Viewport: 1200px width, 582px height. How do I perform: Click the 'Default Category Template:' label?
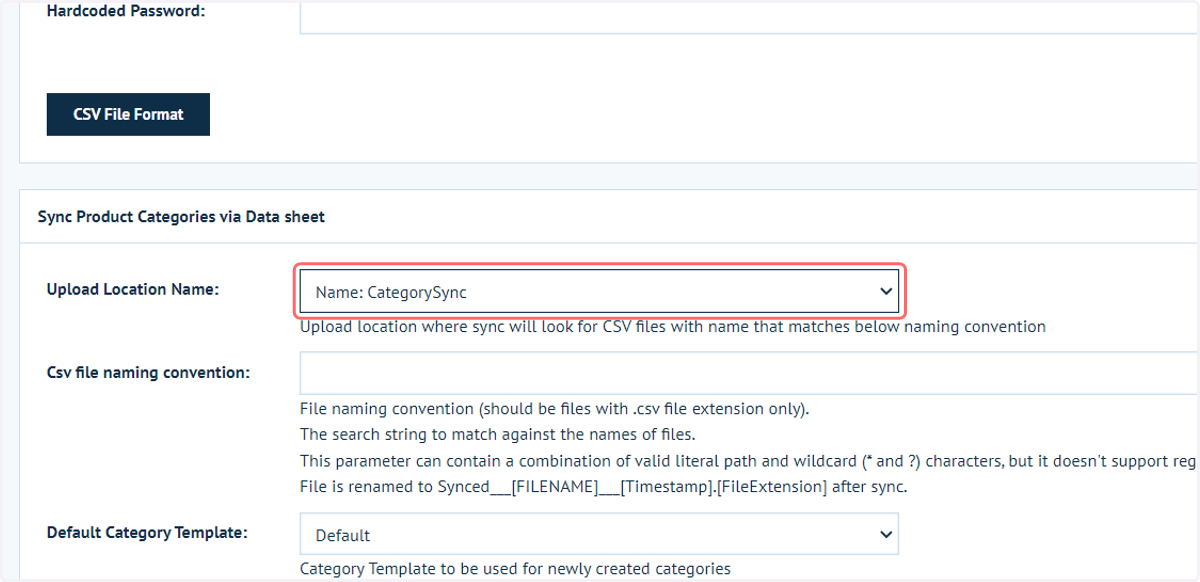[x=147, y=533]
